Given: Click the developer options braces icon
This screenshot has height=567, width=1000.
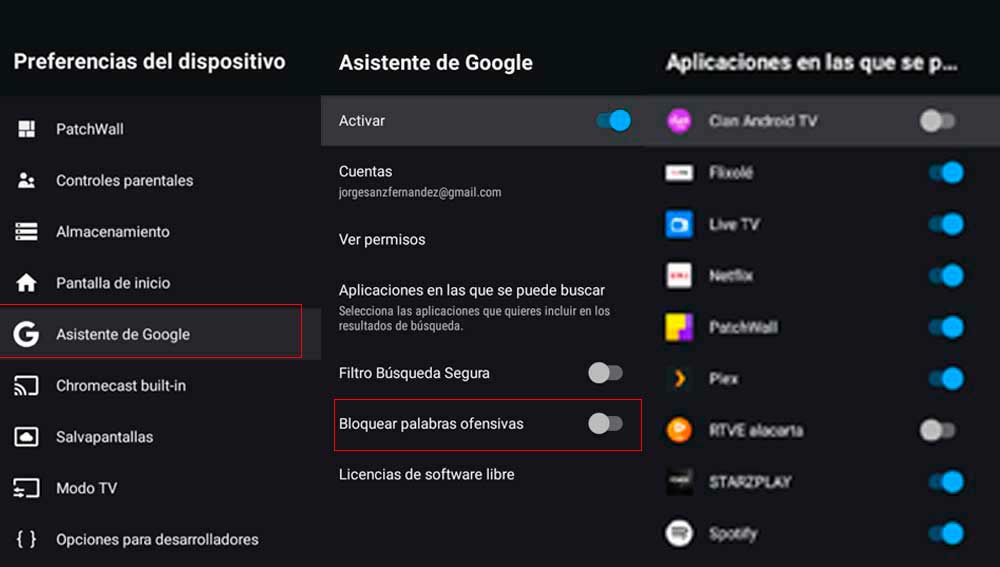Looking at the screenshot, I should [x=26, y=540].
